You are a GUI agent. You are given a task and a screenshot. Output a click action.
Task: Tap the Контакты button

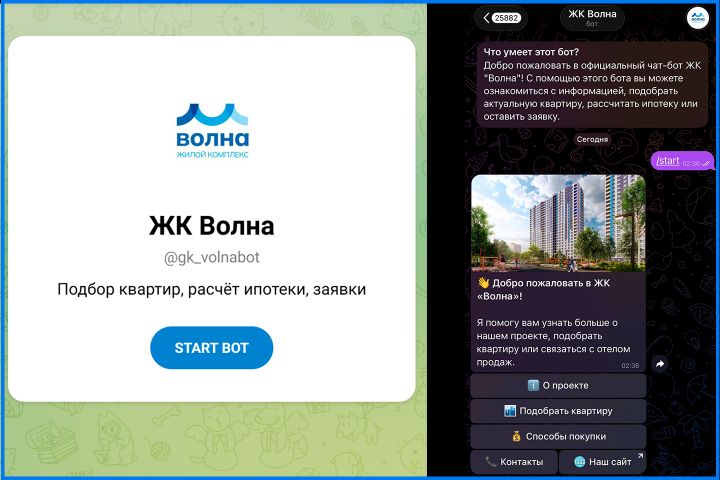pos(514,462)
